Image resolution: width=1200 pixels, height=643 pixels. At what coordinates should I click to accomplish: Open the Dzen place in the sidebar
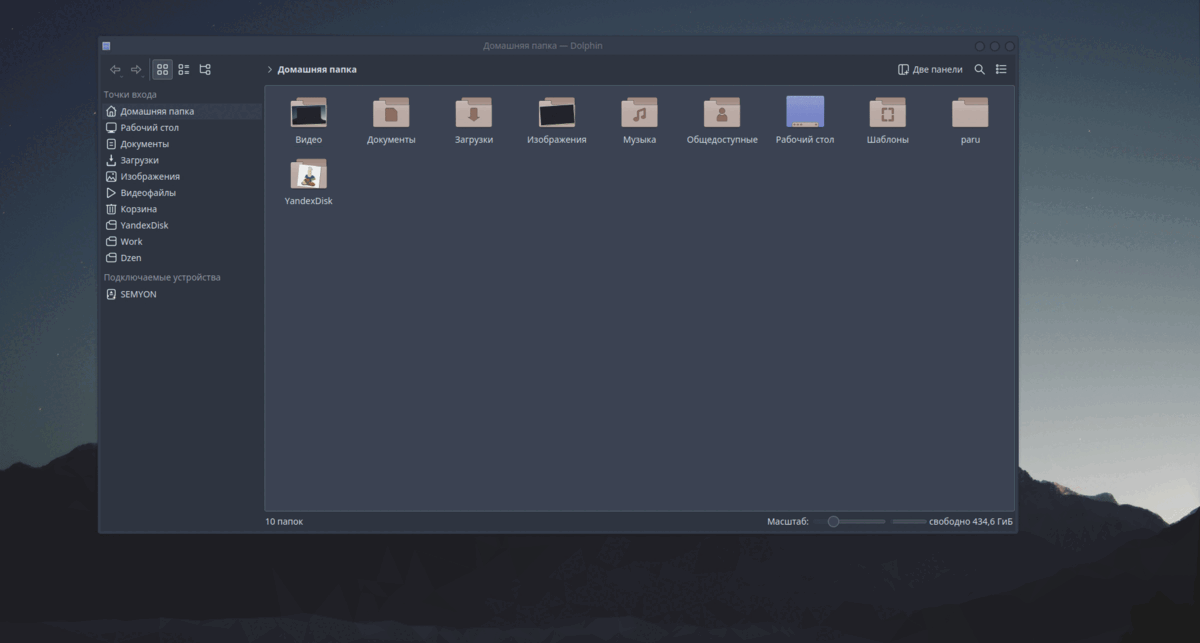(181, 258)
